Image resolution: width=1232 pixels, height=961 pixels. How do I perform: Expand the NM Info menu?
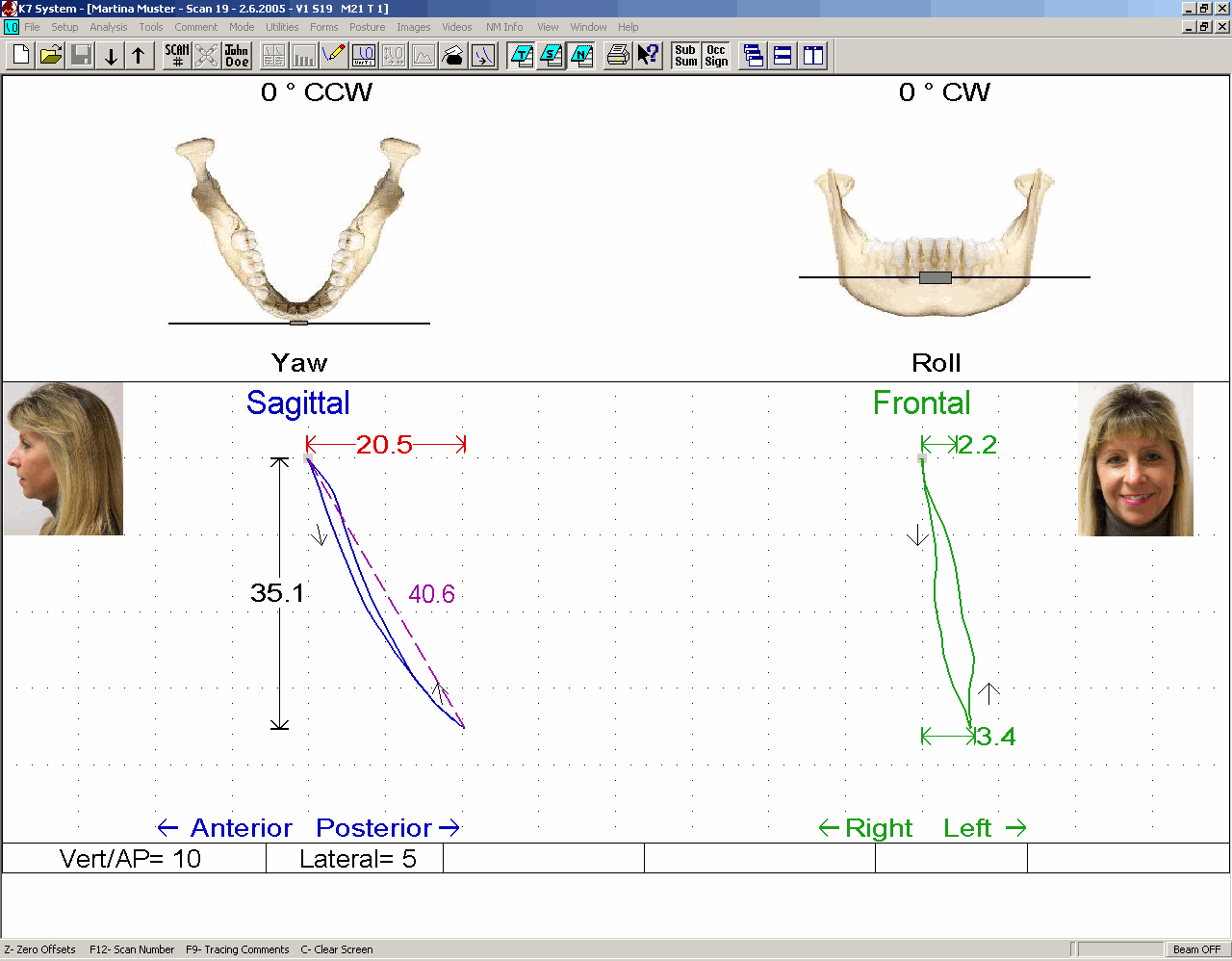pyautogui.click(x=504, y=27)
